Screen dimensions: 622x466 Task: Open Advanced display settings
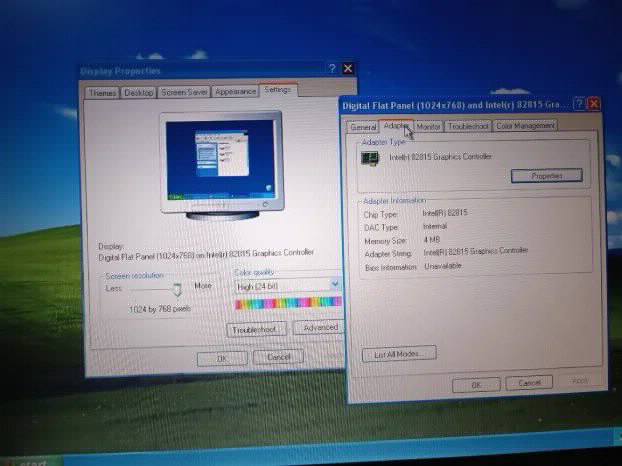point(319,328)
